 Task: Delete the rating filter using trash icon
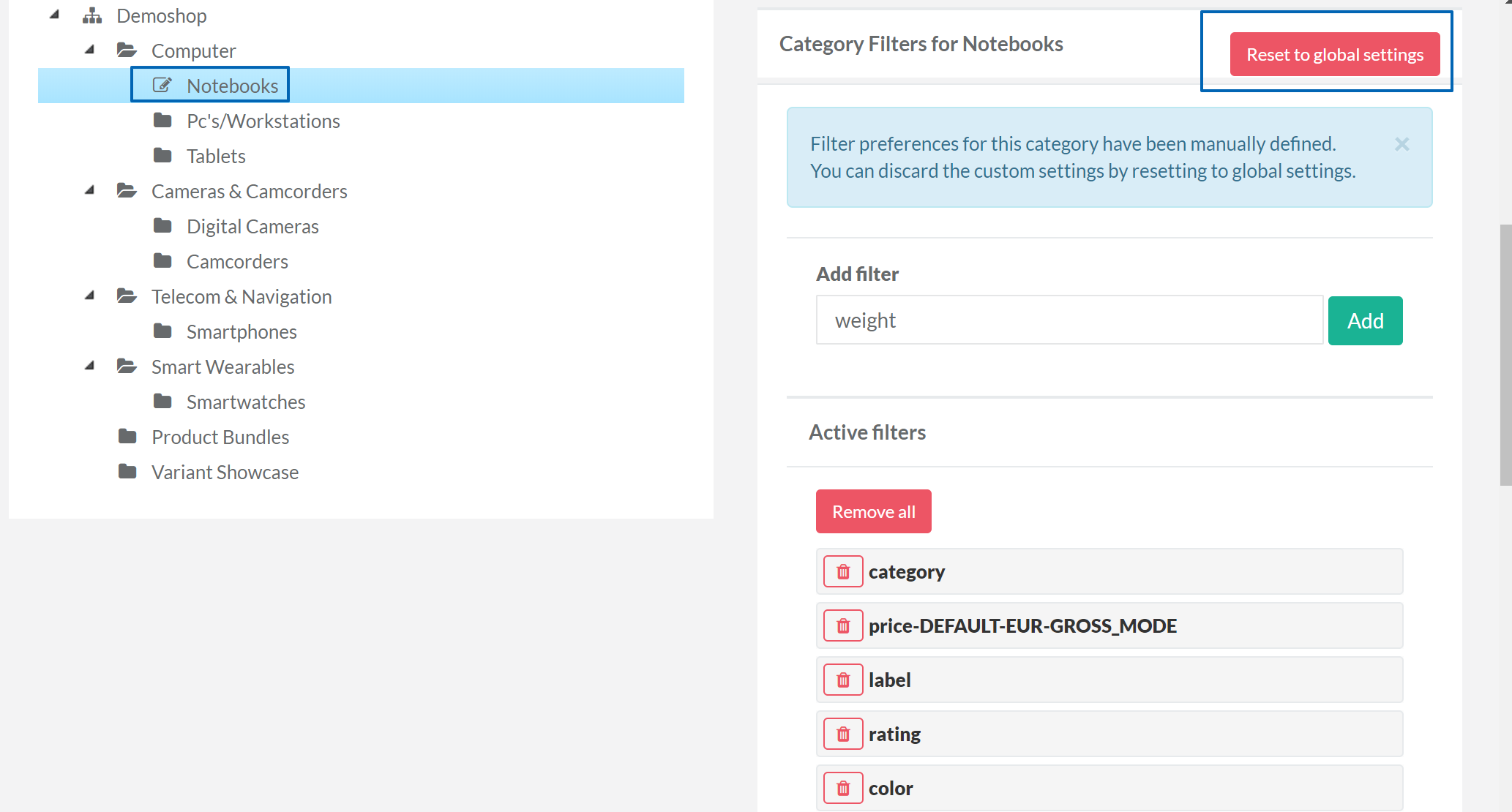click(x=843, y=734)
